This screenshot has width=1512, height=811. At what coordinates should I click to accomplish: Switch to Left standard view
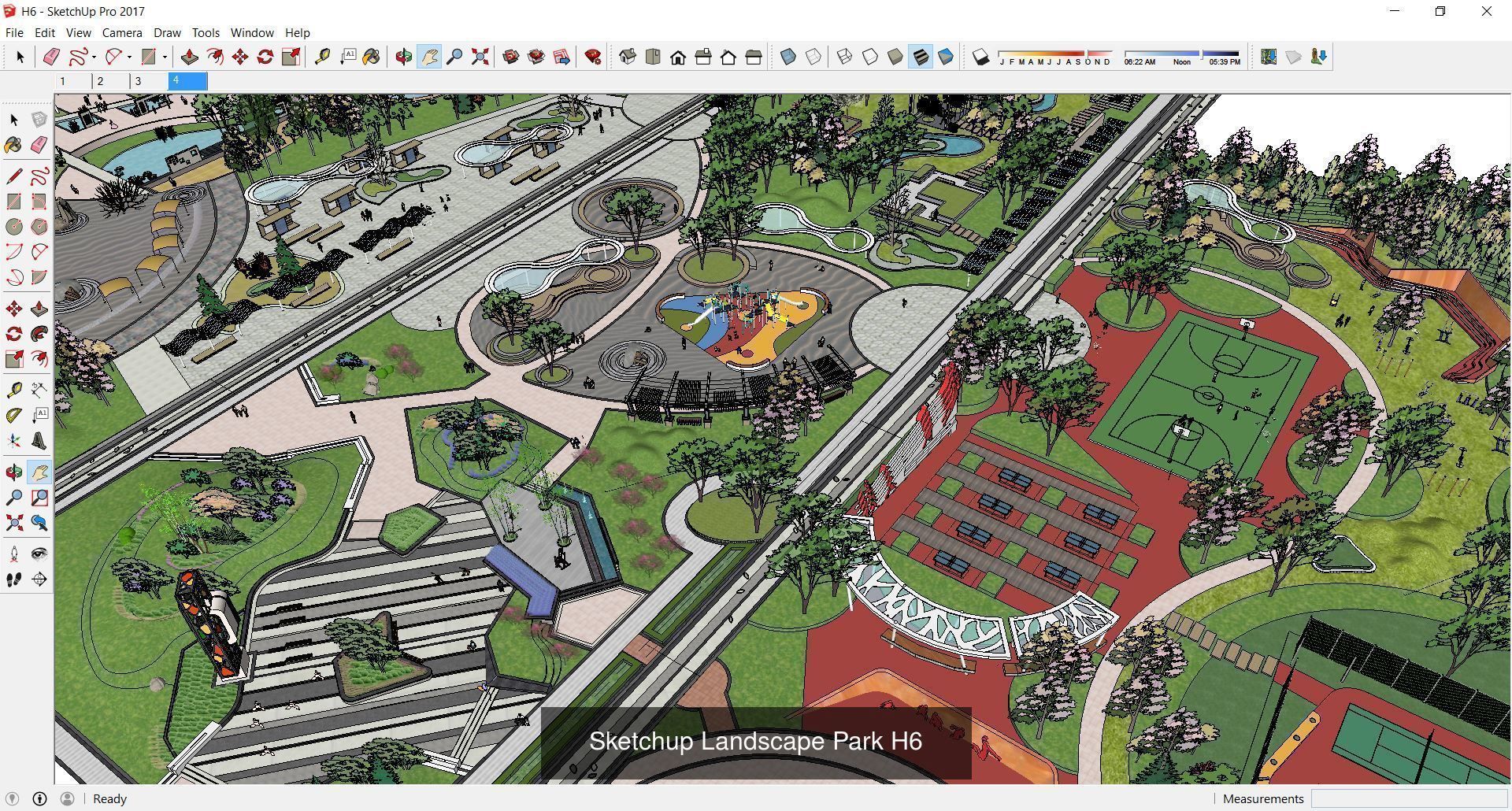pos(754,57)
